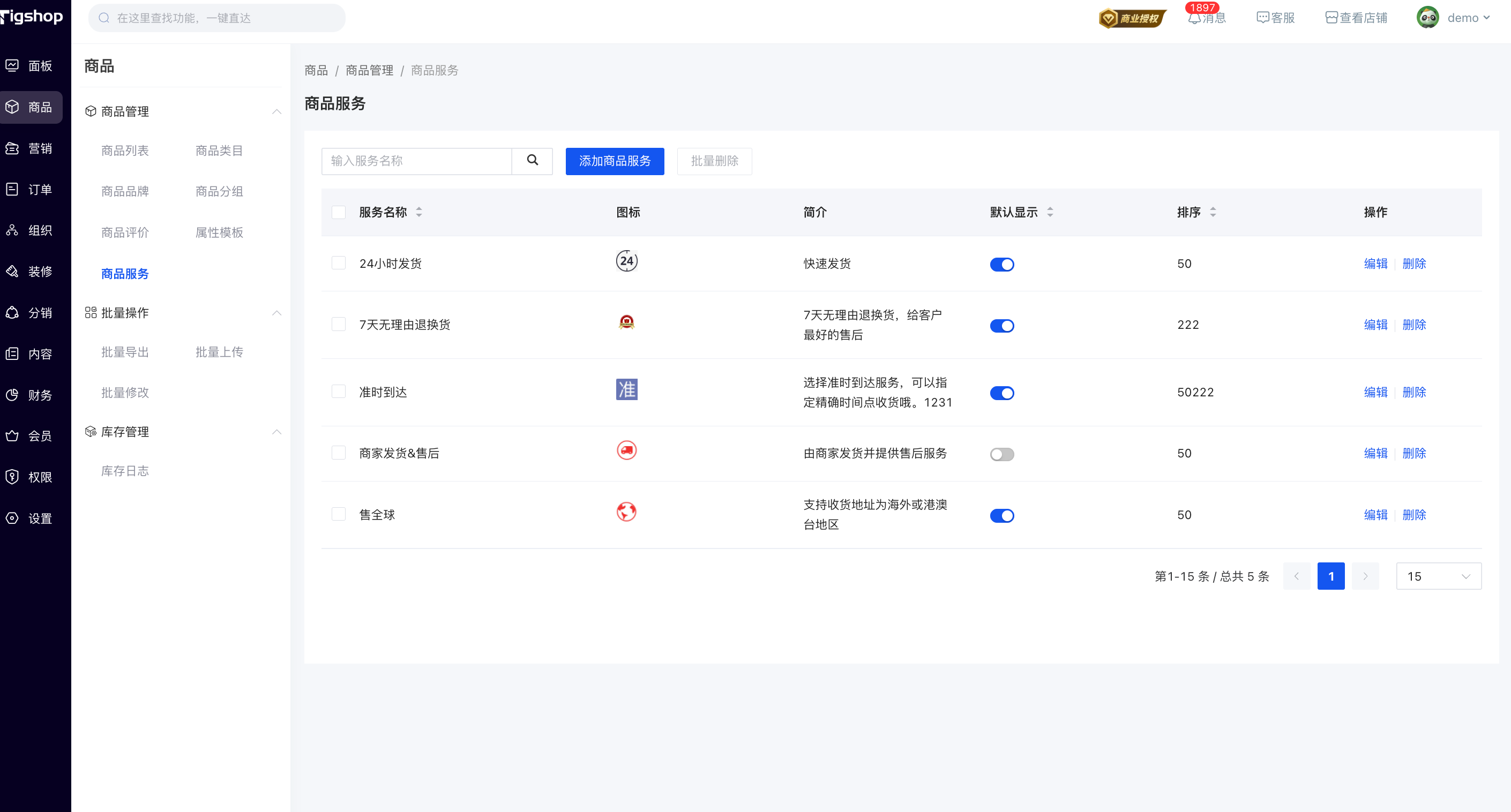Click the 查看店铺 store icon

1331,18
